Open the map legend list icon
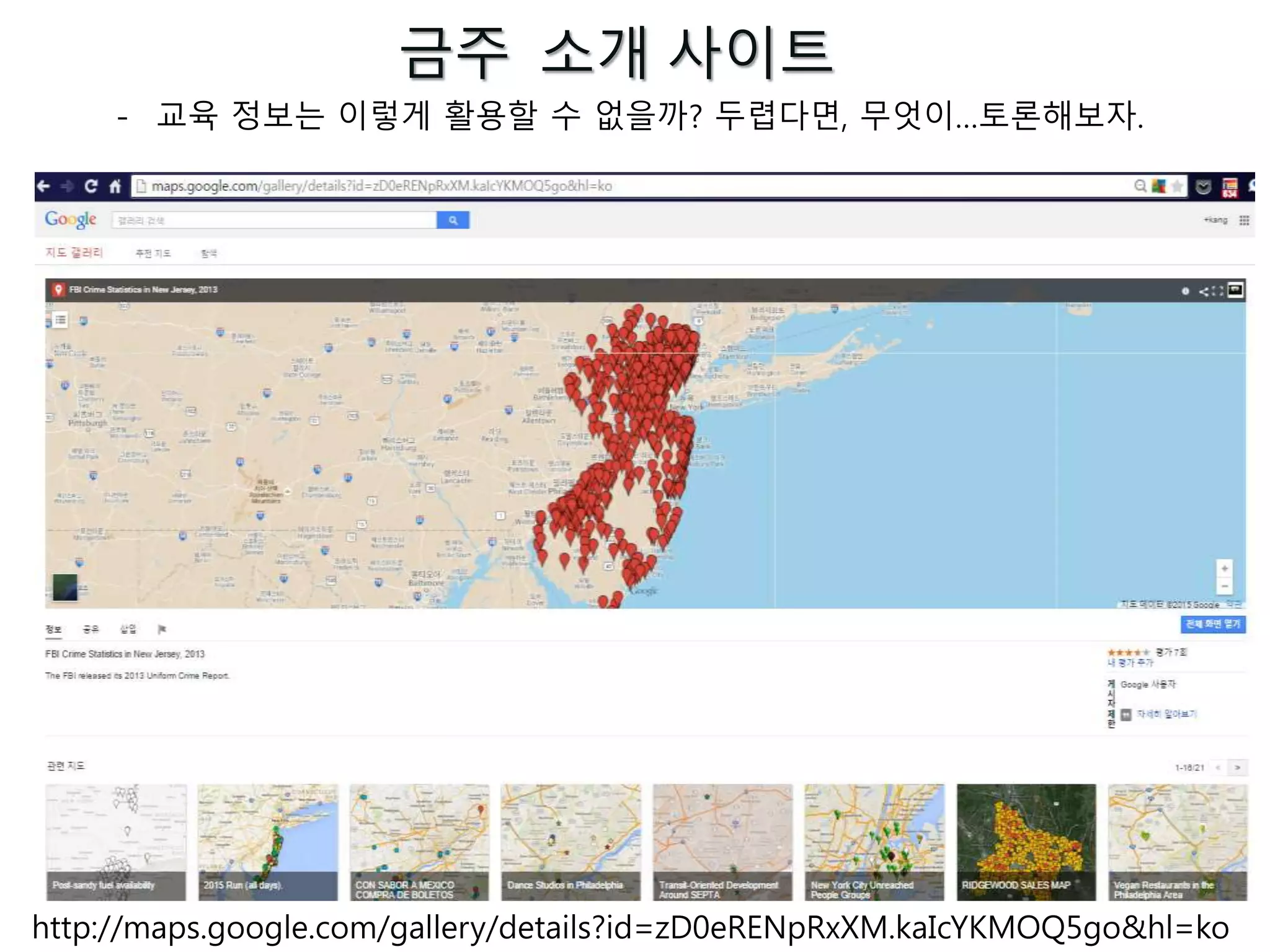Screen dimensions: 1270x952 [60, 320]
